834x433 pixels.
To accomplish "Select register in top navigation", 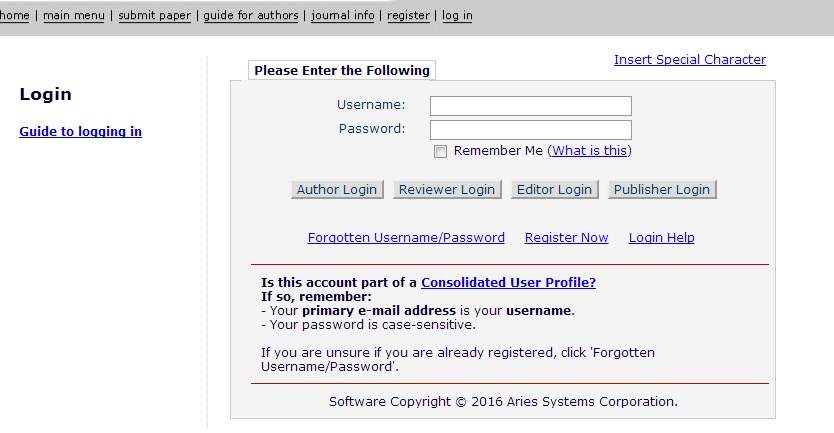I will 408,16.
